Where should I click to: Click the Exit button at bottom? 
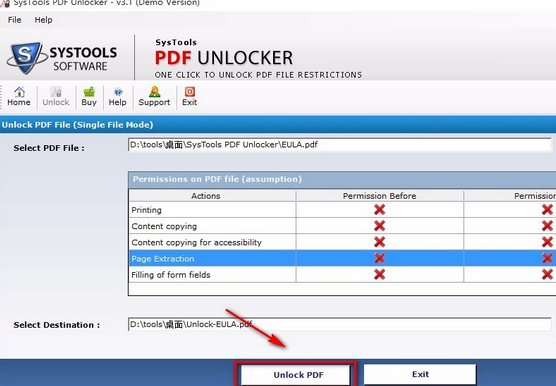[420, 374]
